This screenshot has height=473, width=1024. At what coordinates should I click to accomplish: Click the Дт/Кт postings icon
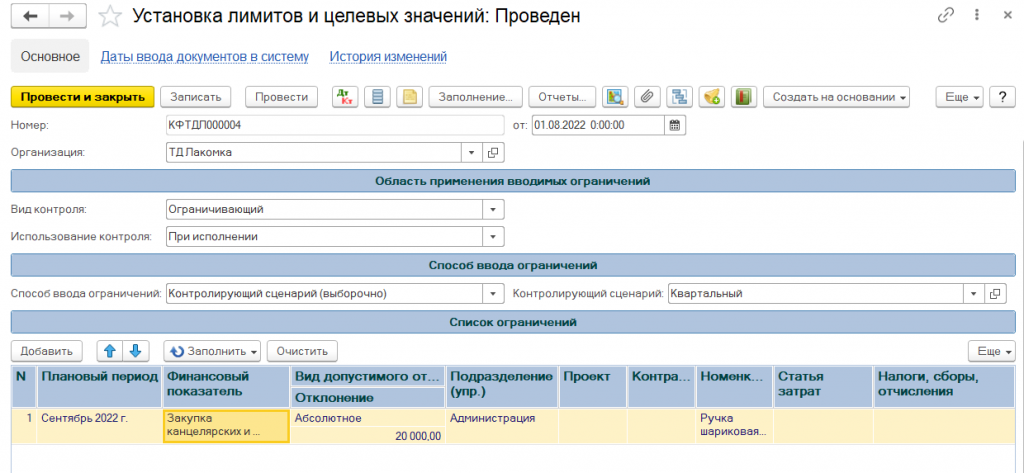pos(344,97)
